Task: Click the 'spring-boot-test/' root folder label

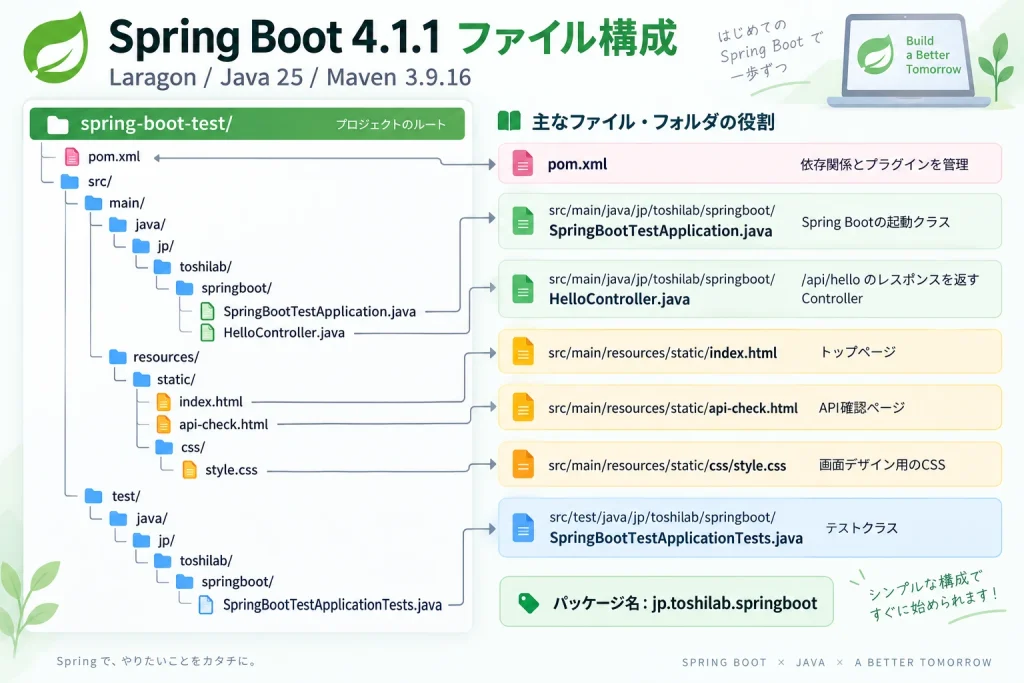Action: tap(156, 123)
